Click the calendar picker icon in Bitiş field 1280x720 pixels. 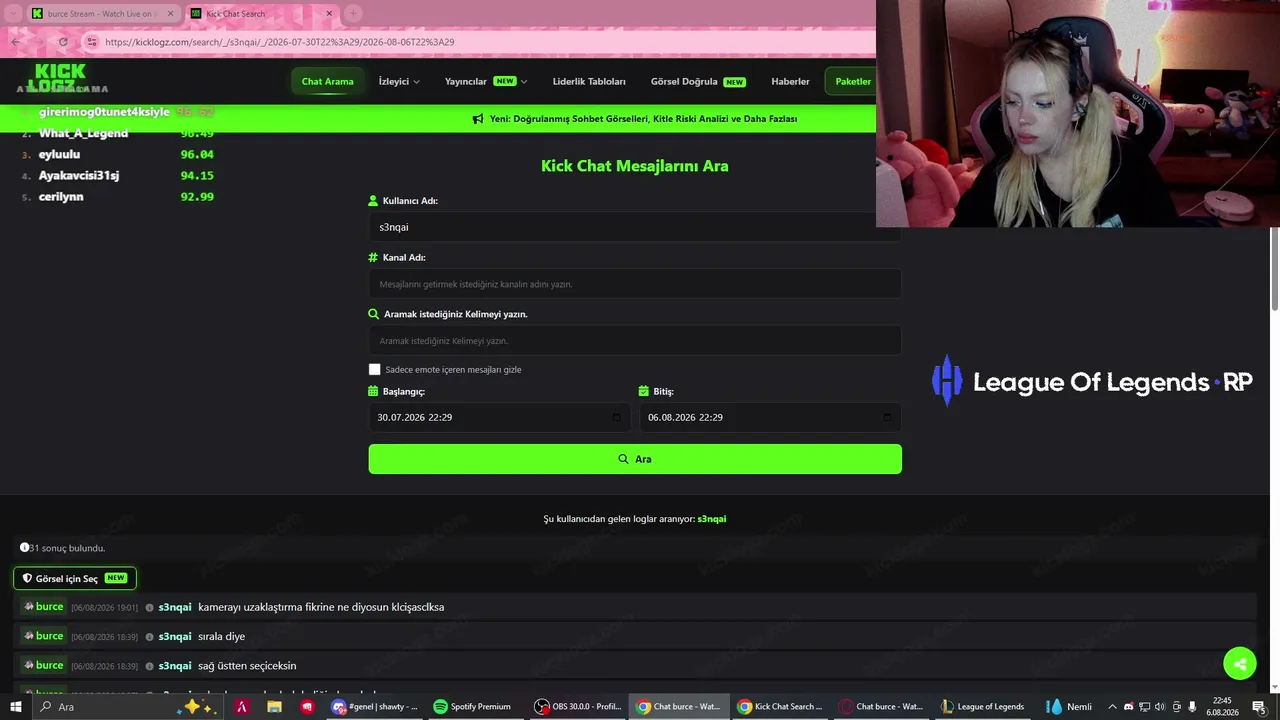887,417
